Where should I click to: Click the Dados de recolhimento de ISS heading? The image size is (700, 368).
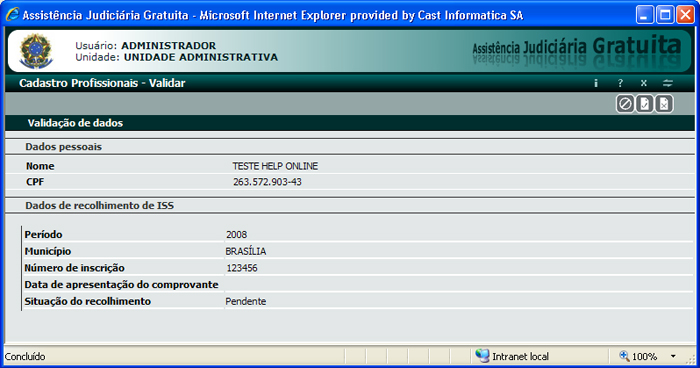pos(100,206)
